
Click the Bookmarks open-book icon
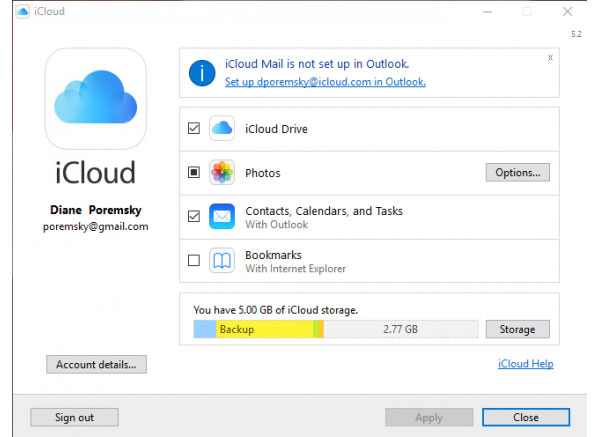pos(222,260)
